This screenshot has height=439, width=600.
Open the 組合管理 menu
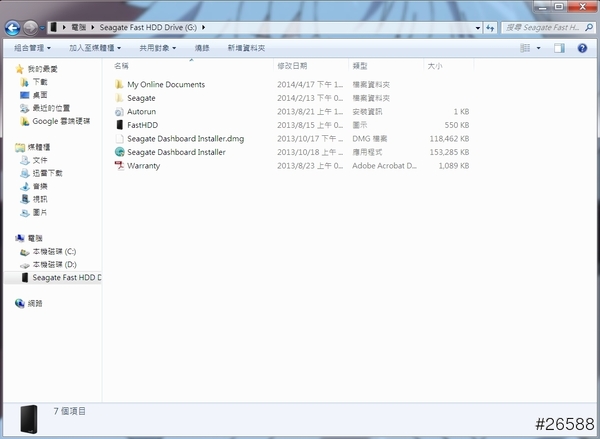[32, 48]
